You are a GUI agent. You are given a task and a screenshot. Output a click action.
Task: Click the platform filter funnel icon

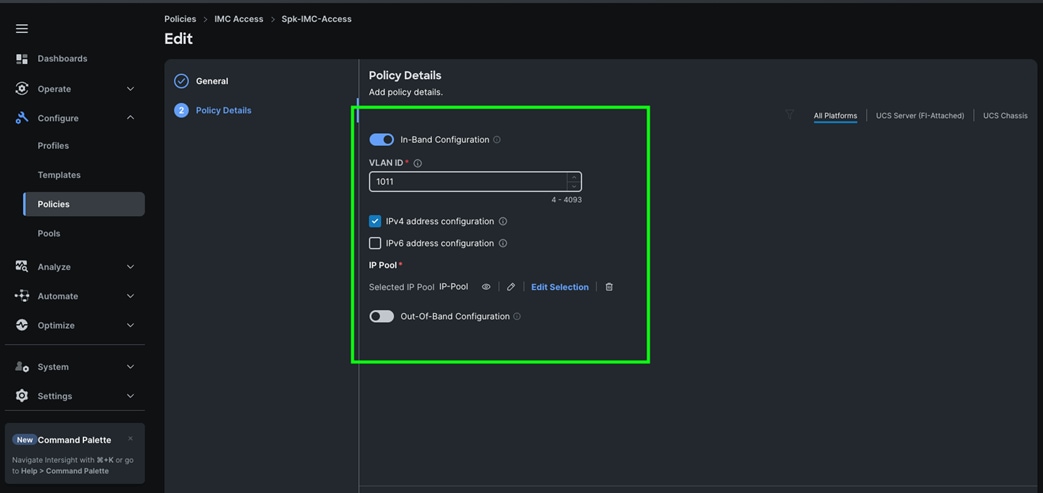click(x=790, y=114)
